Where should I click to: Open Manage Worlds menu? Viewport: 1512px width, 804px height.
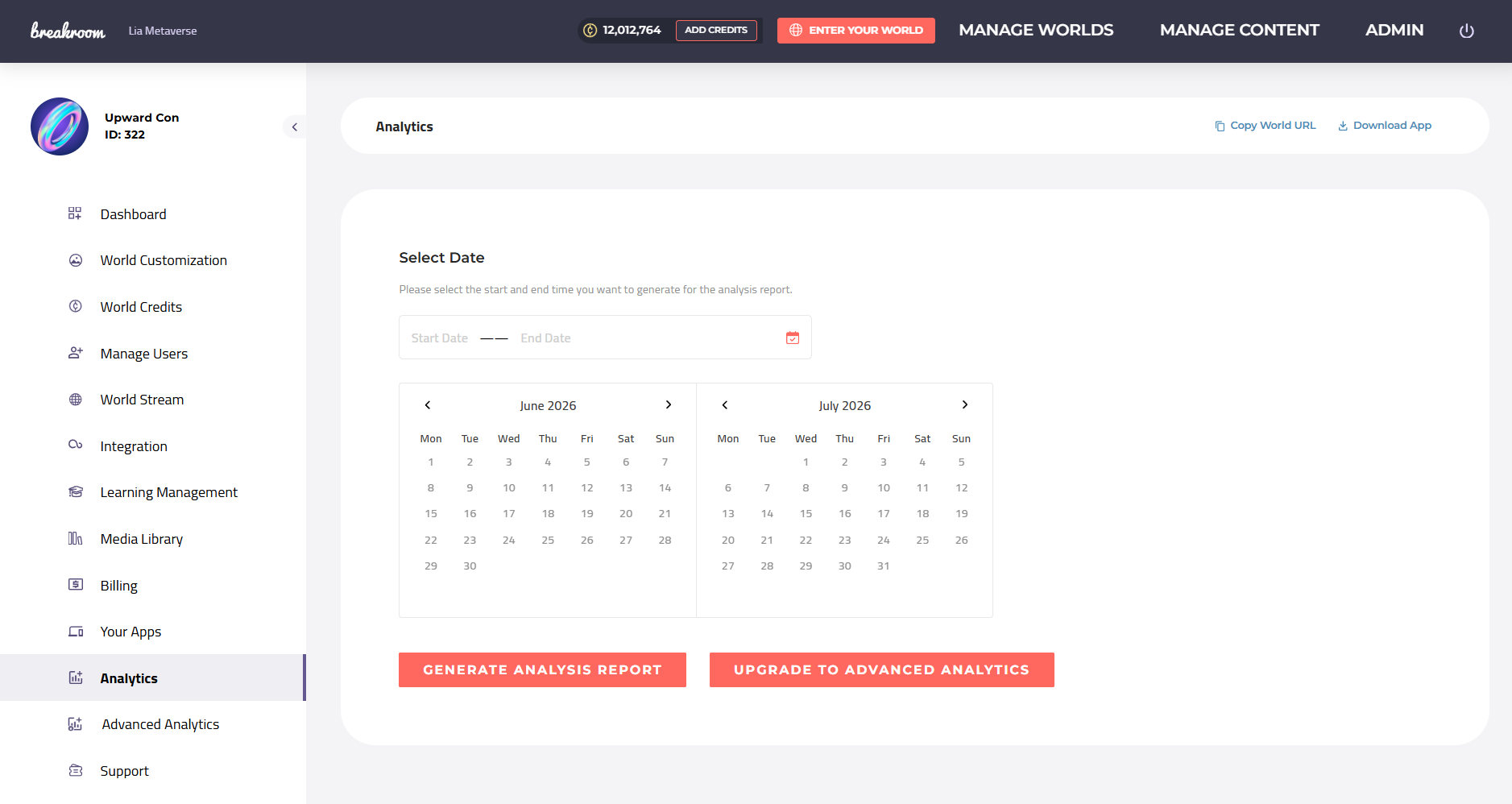(1036, 30)
